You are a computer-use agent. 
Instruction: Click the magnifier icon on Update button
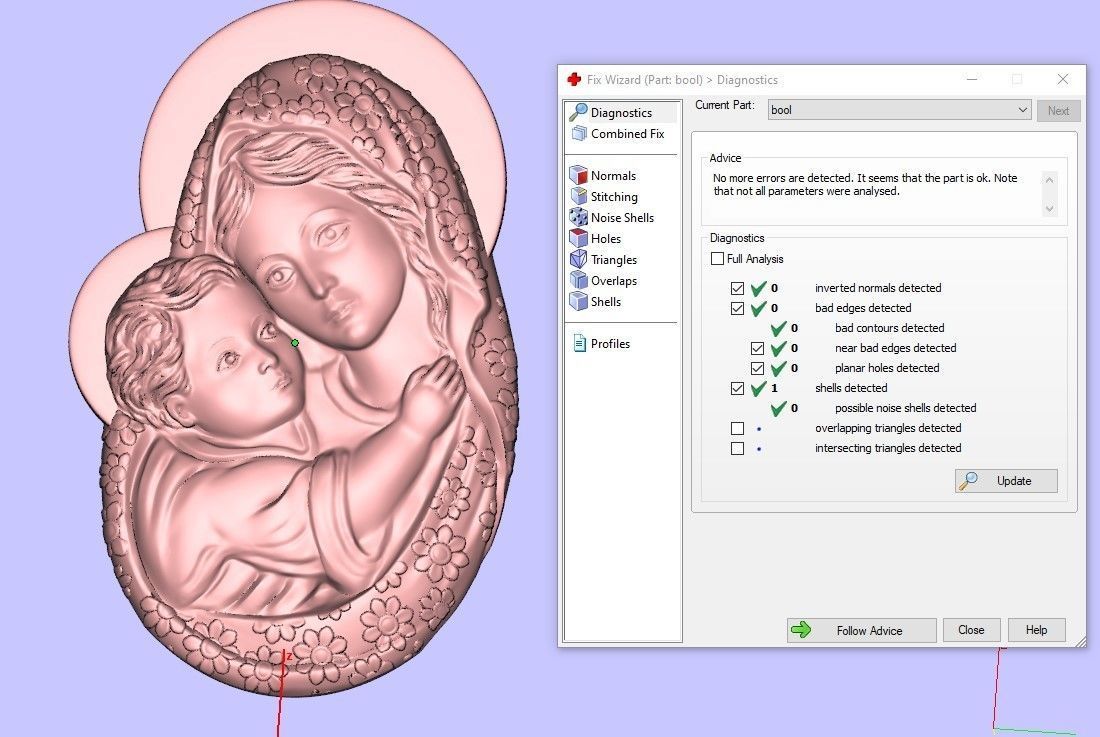pyautogui.click(x=968, y=480)
